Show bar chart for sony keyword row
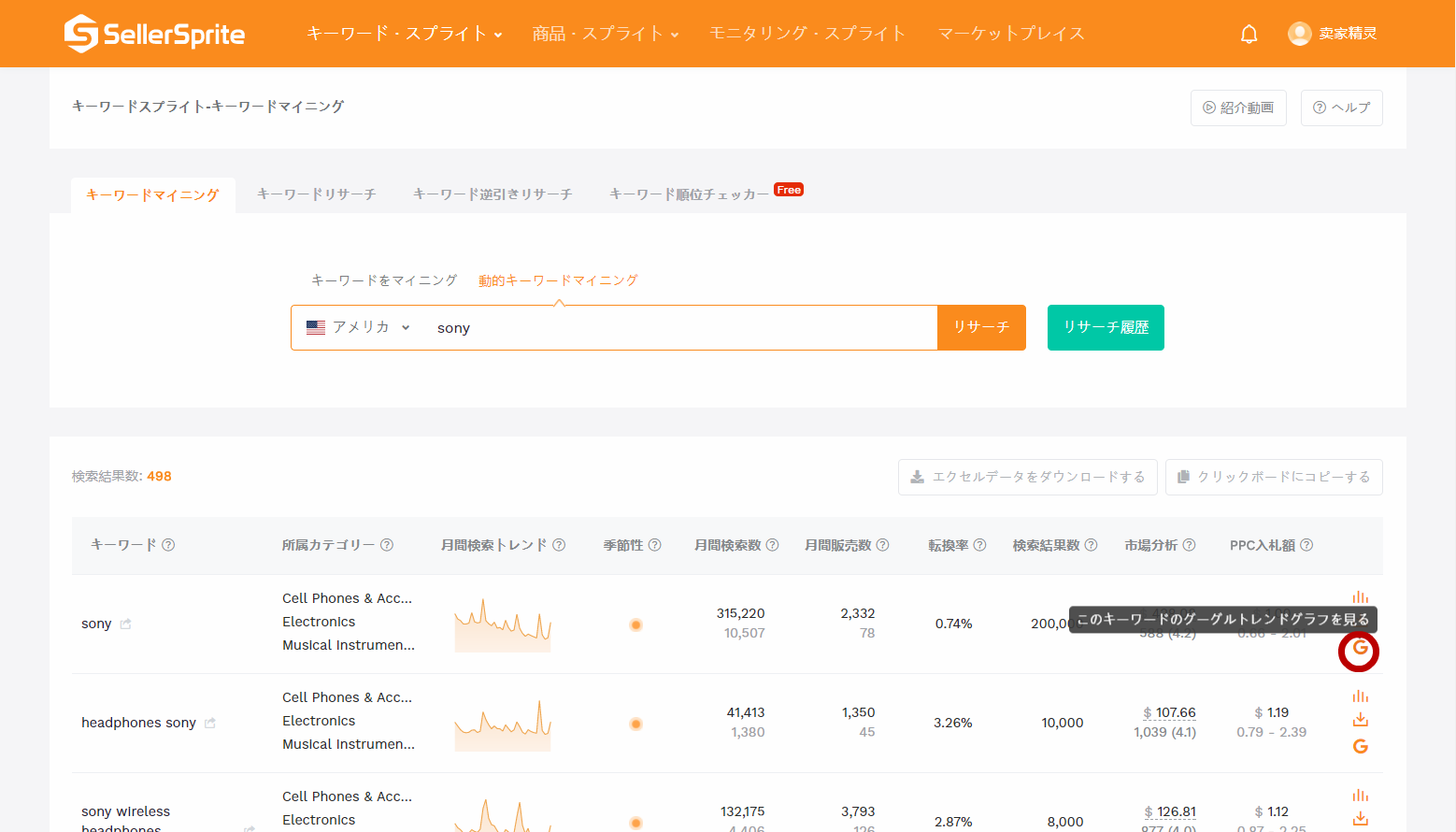Image resolution: width=1456 pixels, height=832 pixels. coord(1360,596)
